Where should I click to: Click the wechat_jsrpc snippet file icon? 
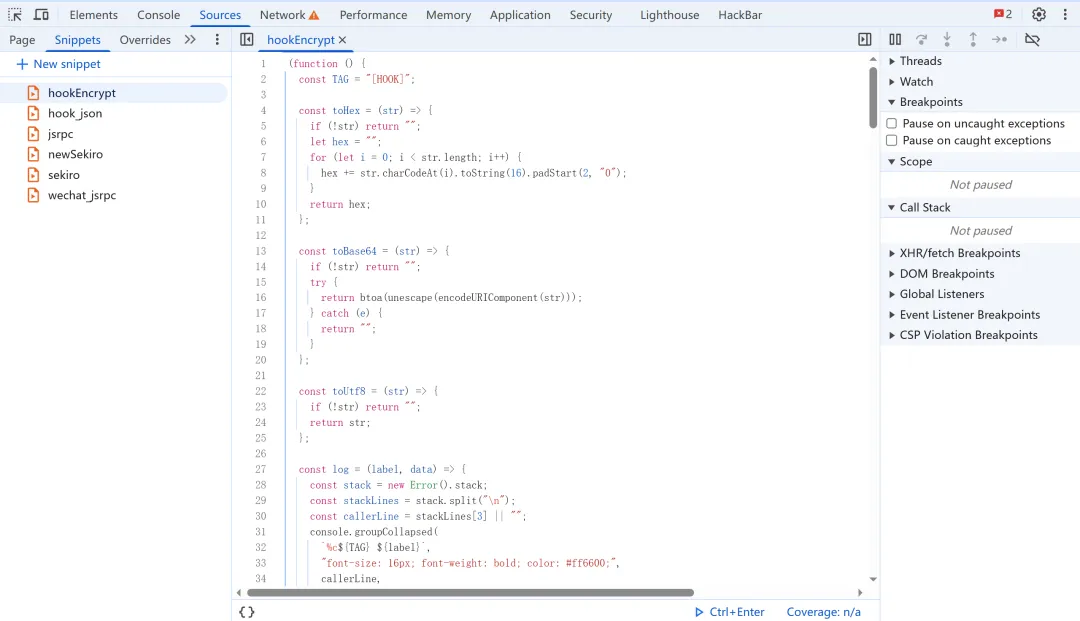click(x=33, y=195)
